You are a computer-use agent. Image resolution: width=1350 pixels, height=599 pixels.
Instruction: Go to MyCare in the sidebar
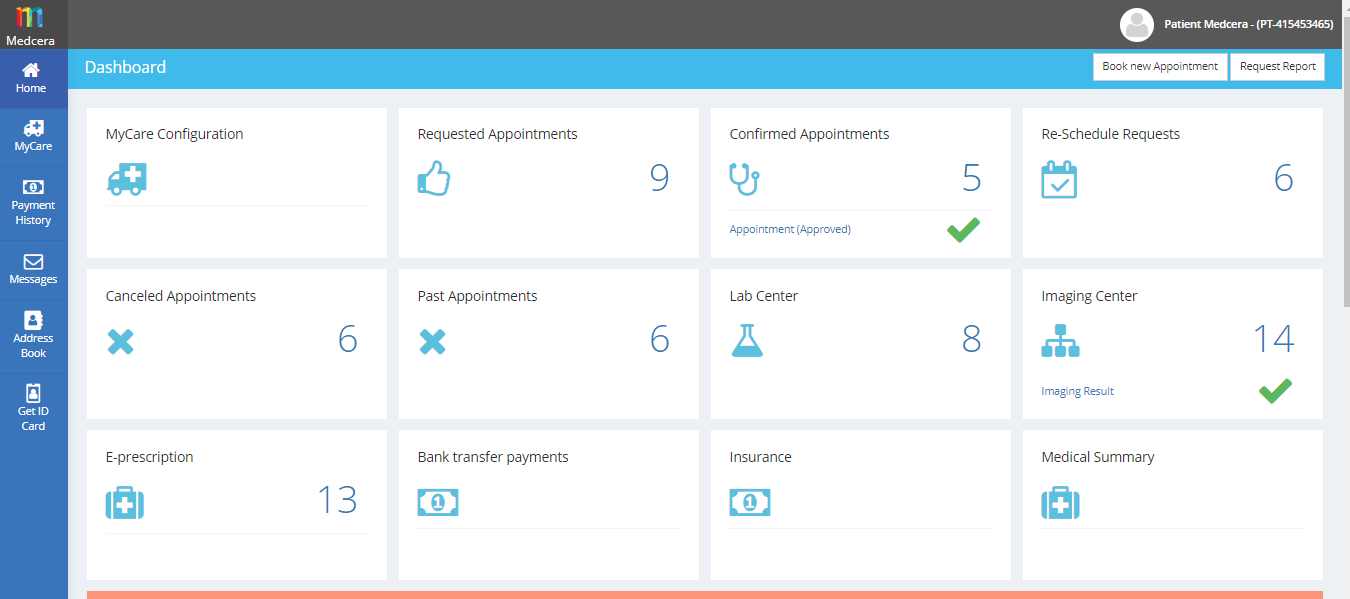tap(33, 136)
